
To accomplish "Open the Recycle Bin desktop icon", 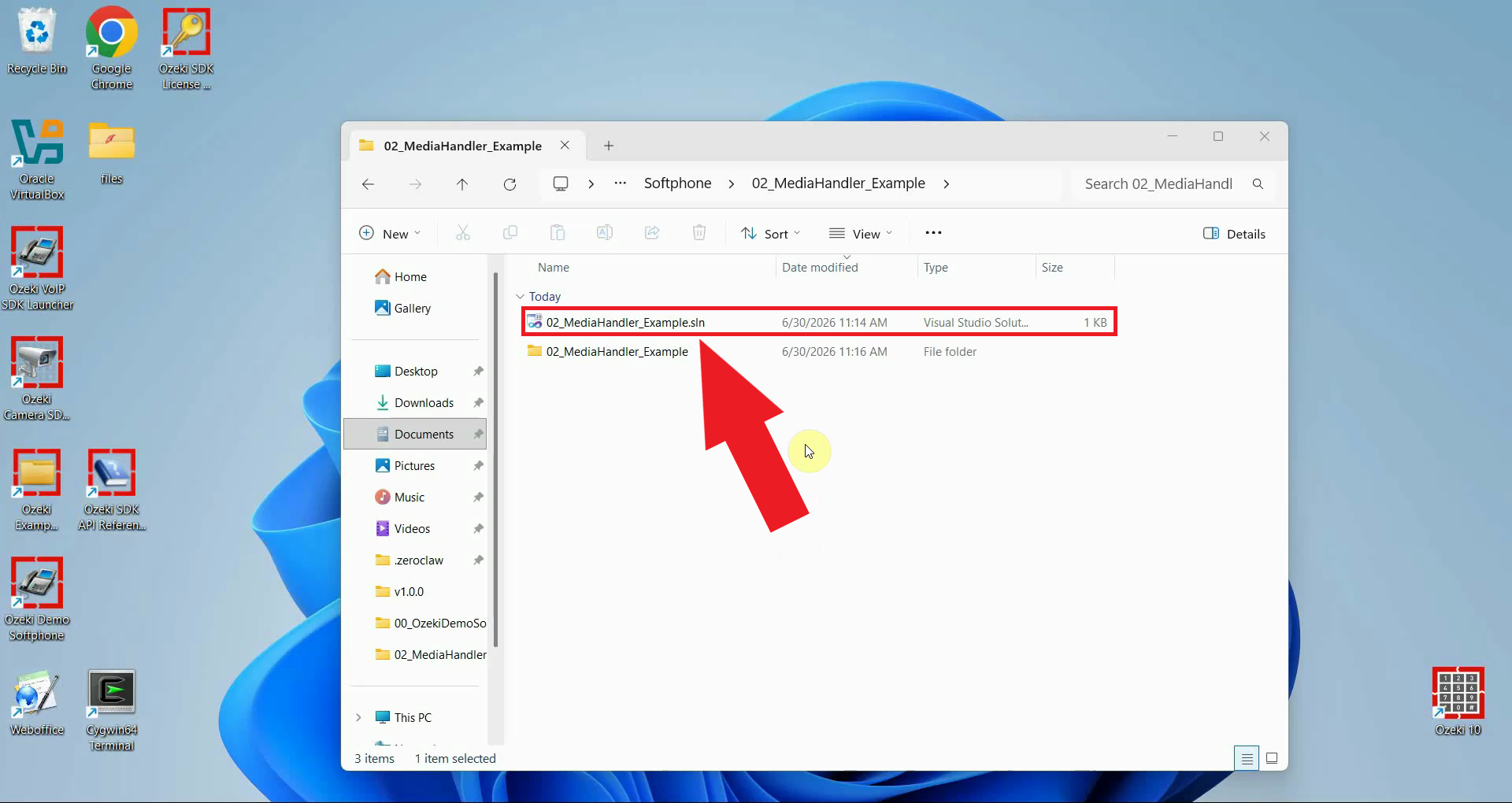I will point(37,41).
